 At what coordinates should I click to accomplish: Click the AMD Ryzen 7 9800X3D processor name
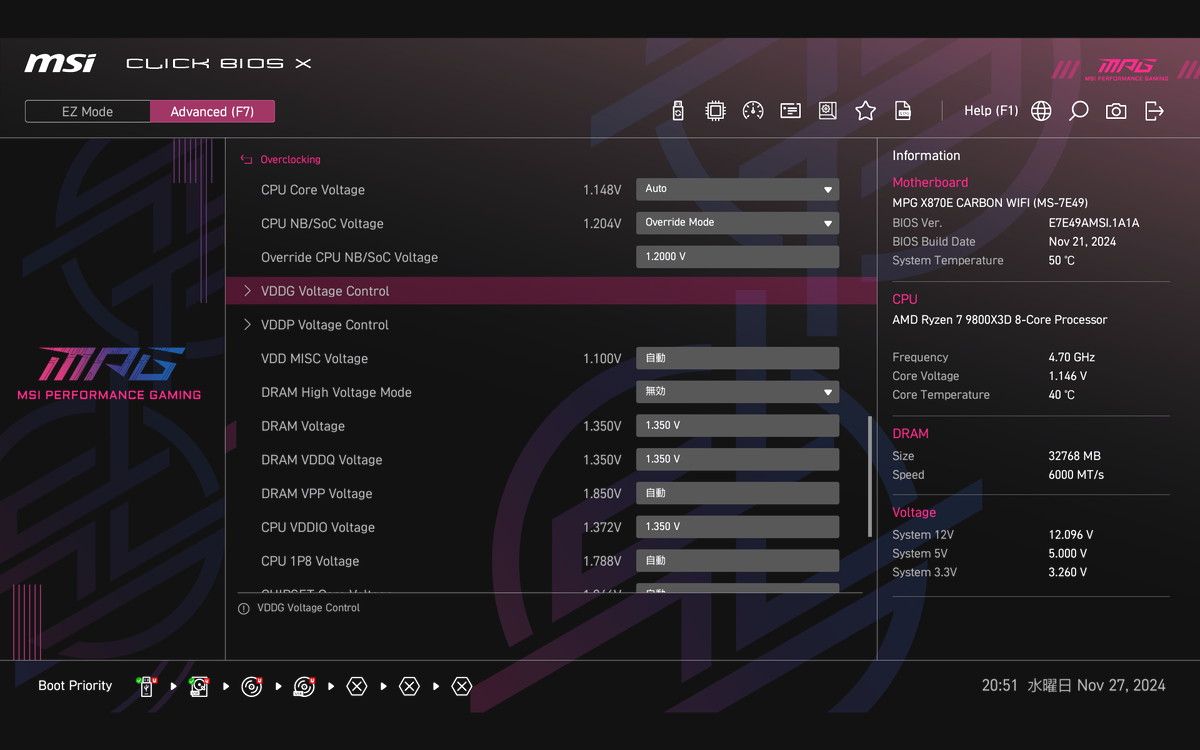coord(999,320)
